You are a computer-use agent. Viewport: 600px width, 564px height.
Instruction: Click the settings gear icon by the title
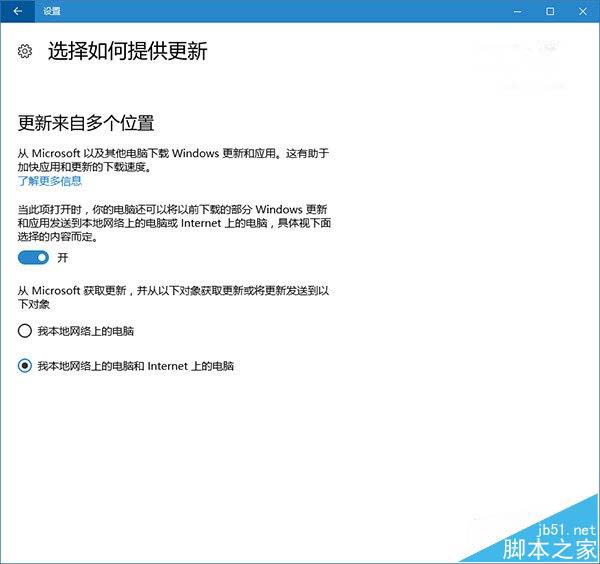tap(25, 51)
